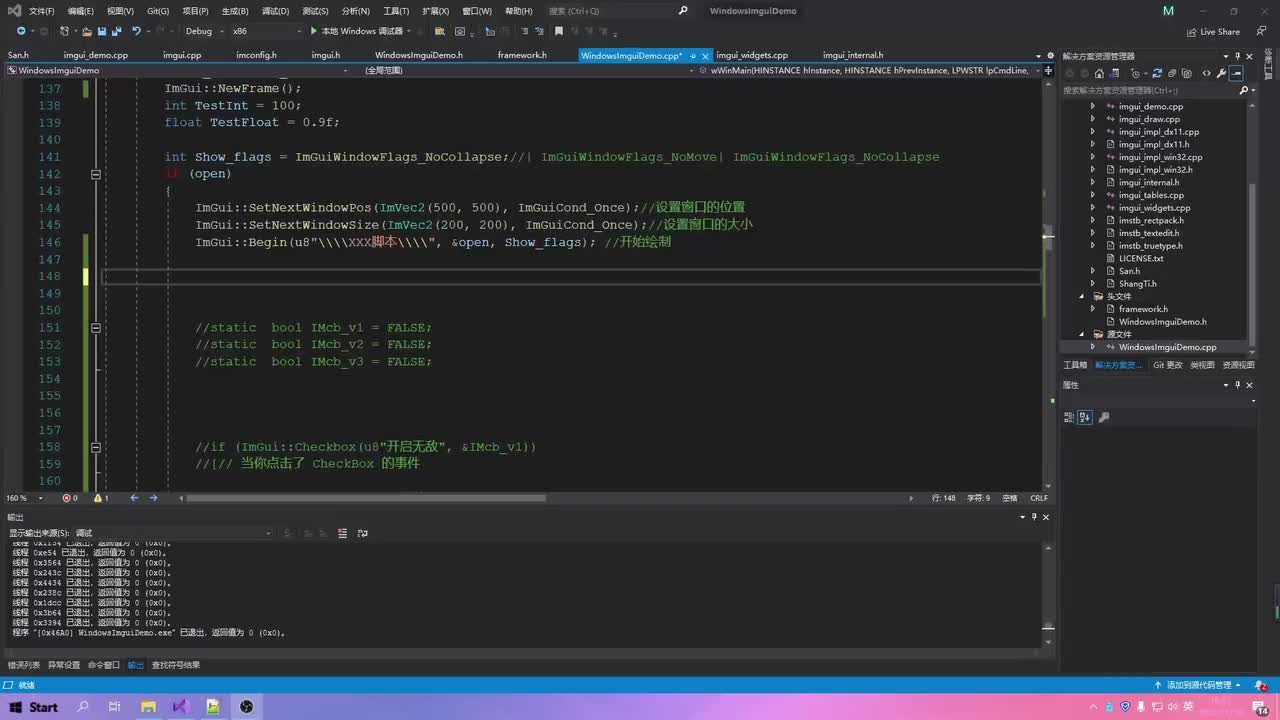
Task: Open the x86 platform dropdown
Action: 266,31
